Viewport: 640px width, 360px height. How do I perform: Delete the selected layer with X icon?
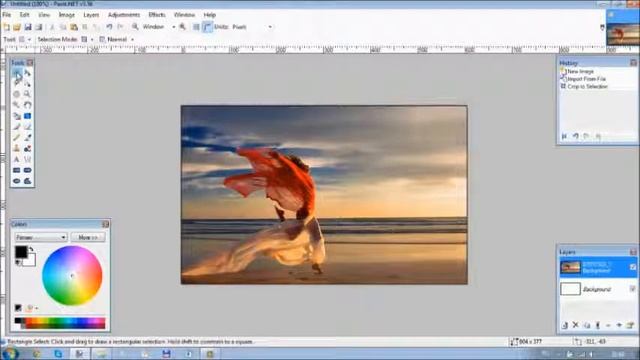576,325
